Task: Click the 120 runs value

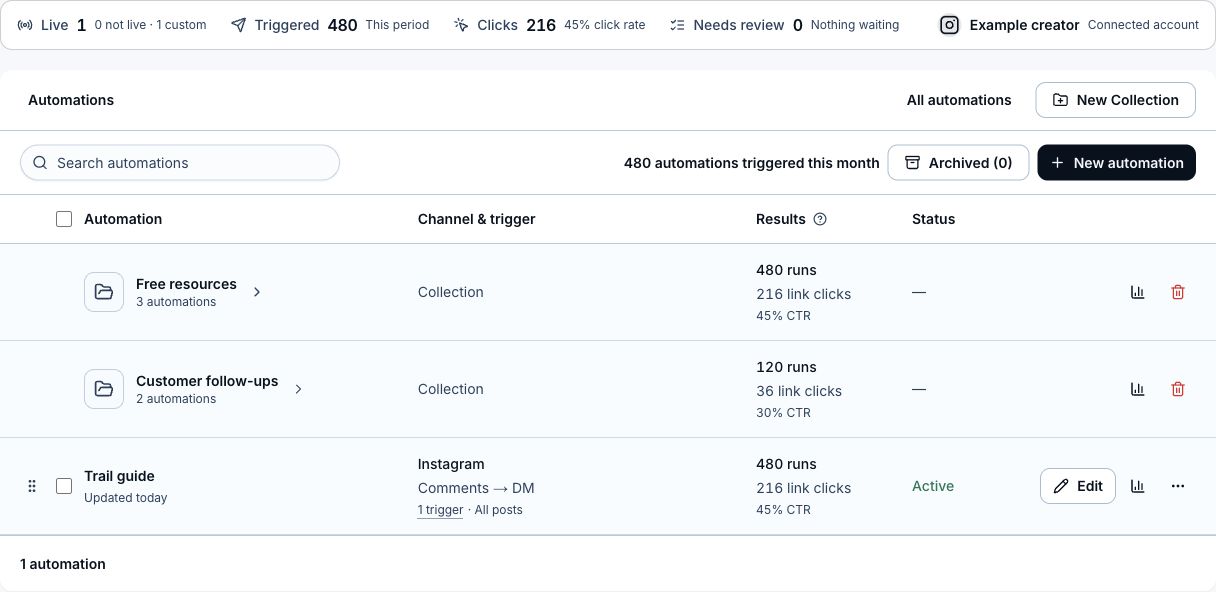Action: point(786,367)
